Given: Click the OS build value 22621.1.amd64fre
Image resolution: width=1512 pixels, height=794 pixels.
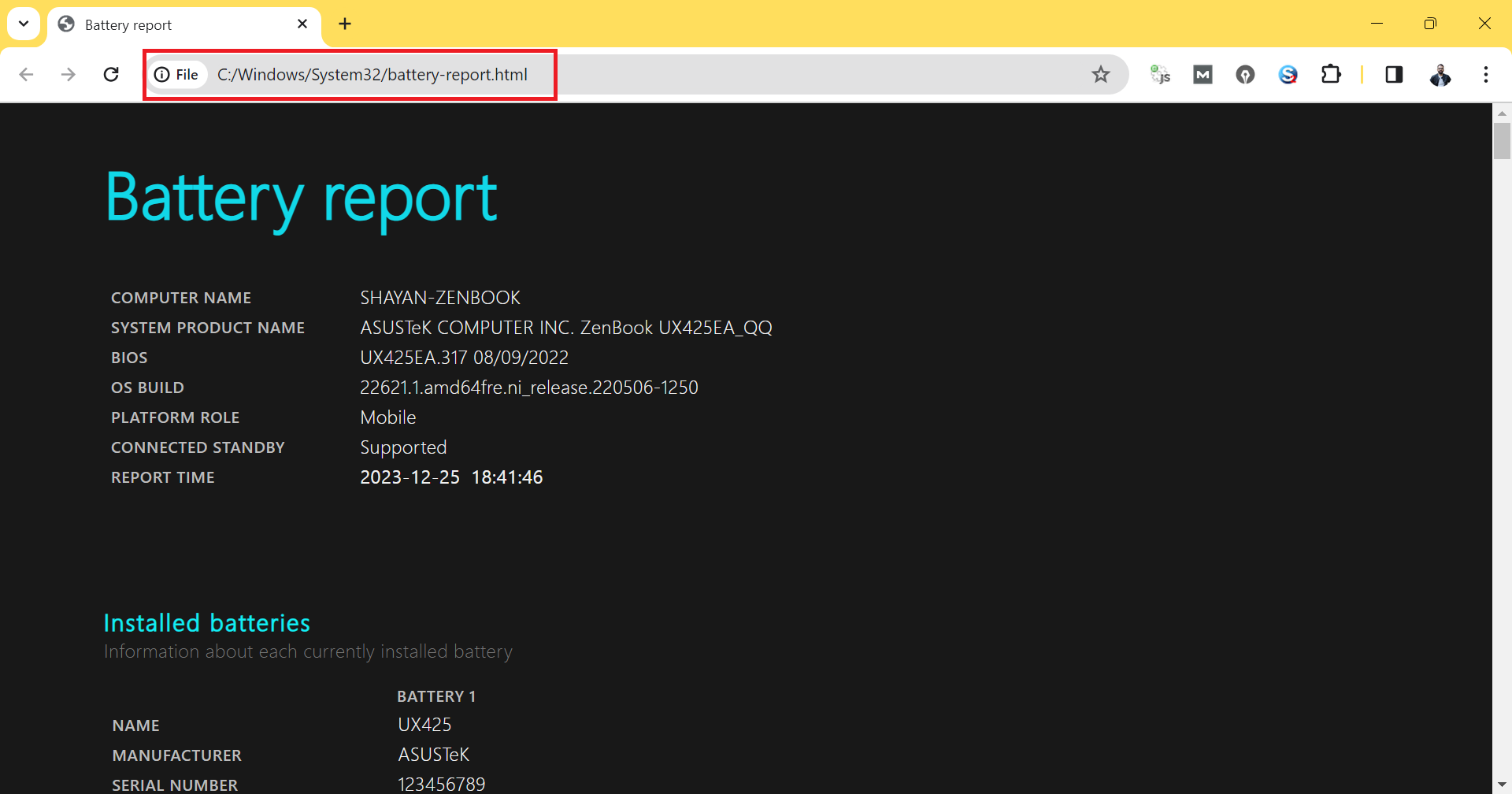Looking at the screenshot, I should 529,388.
